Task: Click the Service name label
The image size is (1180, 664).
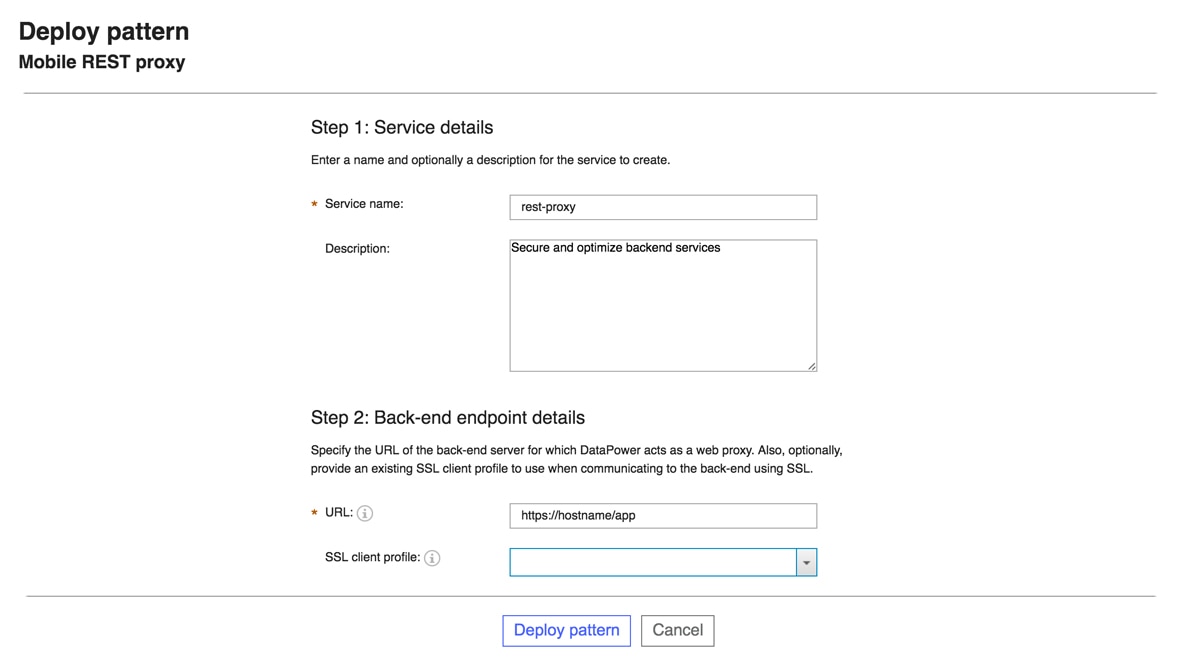Action: 364,204
